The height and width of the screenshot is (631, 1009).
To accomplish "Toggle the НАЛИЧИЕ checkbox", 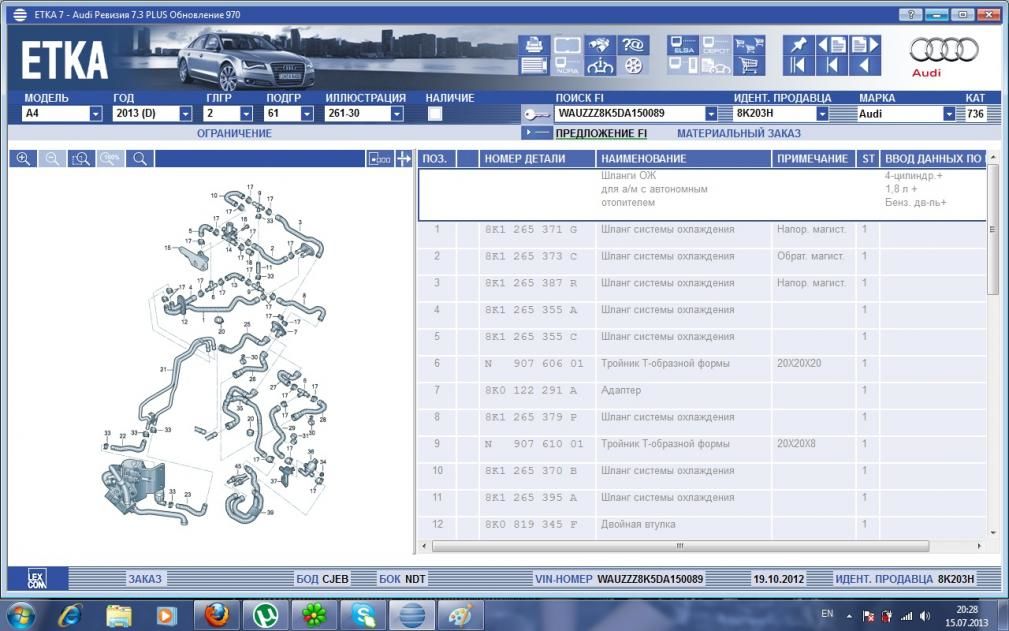I will tap(435, 114).
